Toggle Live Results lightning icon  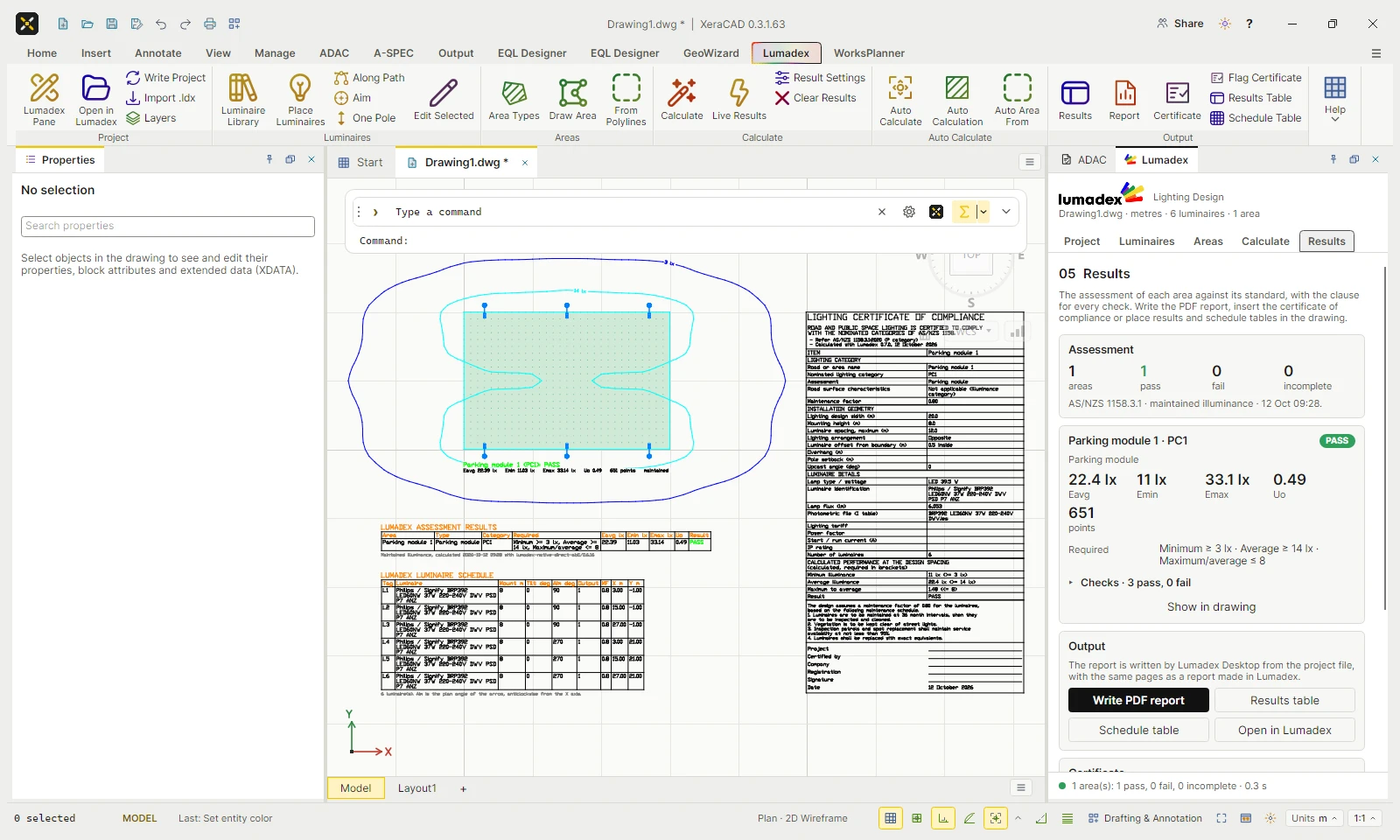pyautogui.click(x=738, y=92)
